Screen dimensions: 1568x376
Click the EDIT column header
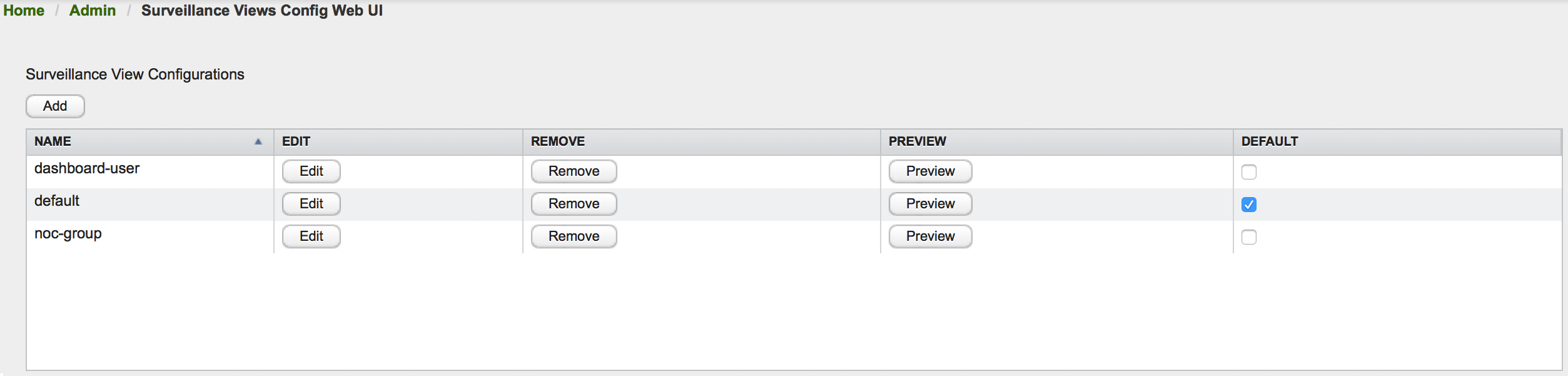(x=295, y=141)
